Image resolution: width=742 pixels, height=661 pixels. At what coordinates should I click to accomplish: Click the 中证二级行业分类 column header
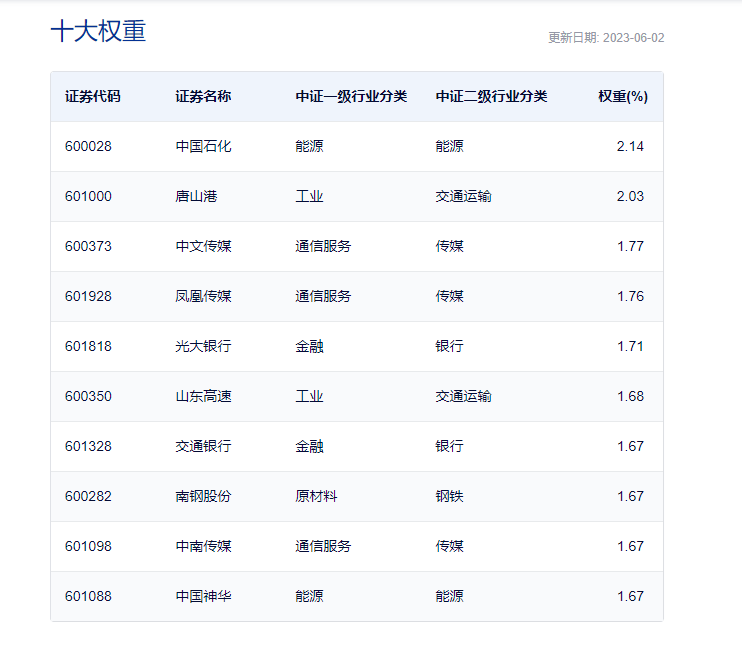point(491,97)
